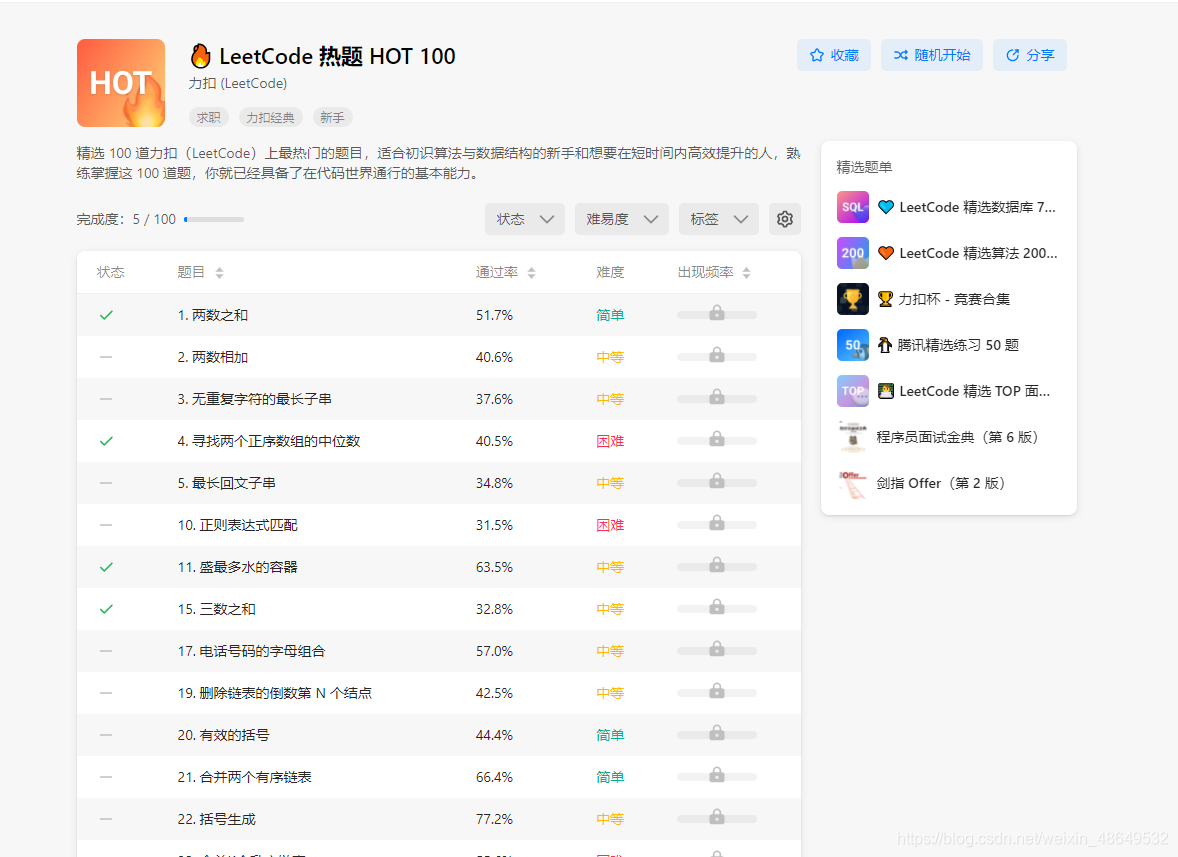Viewport: 1178px width, 857px height.
Task: Open LeetCode 精选算法 200 list
Action: 978,253
